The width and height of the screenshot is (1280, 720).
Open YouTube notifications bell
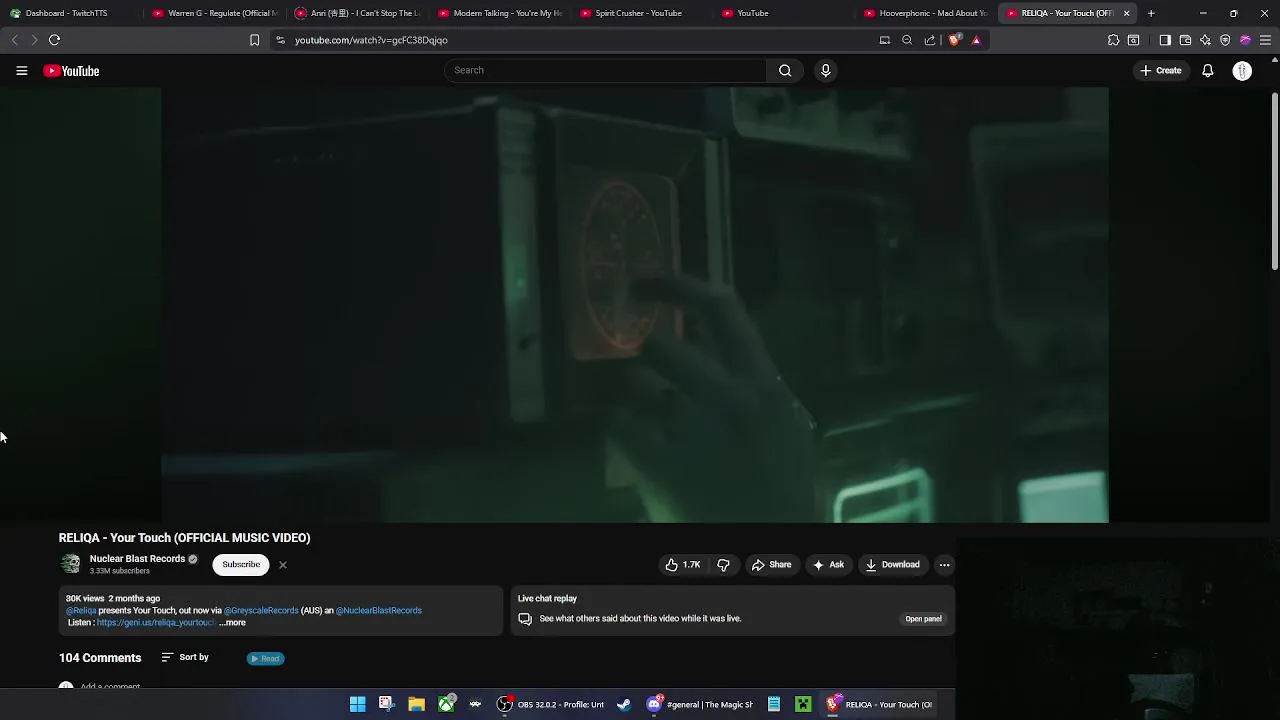coord(1208,71)
